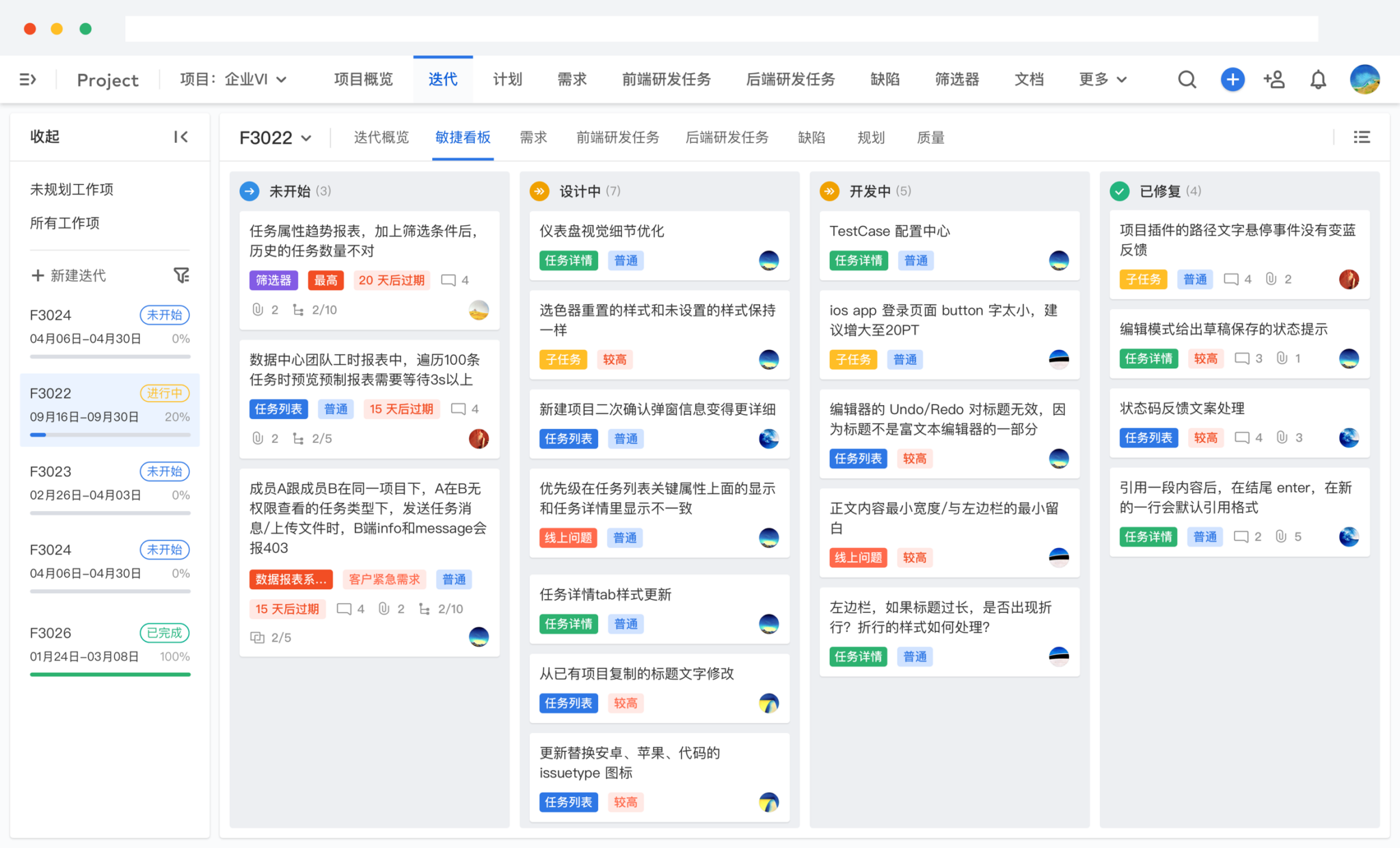Open 未规划工作项 in the sidebar

tap(72, 189)
